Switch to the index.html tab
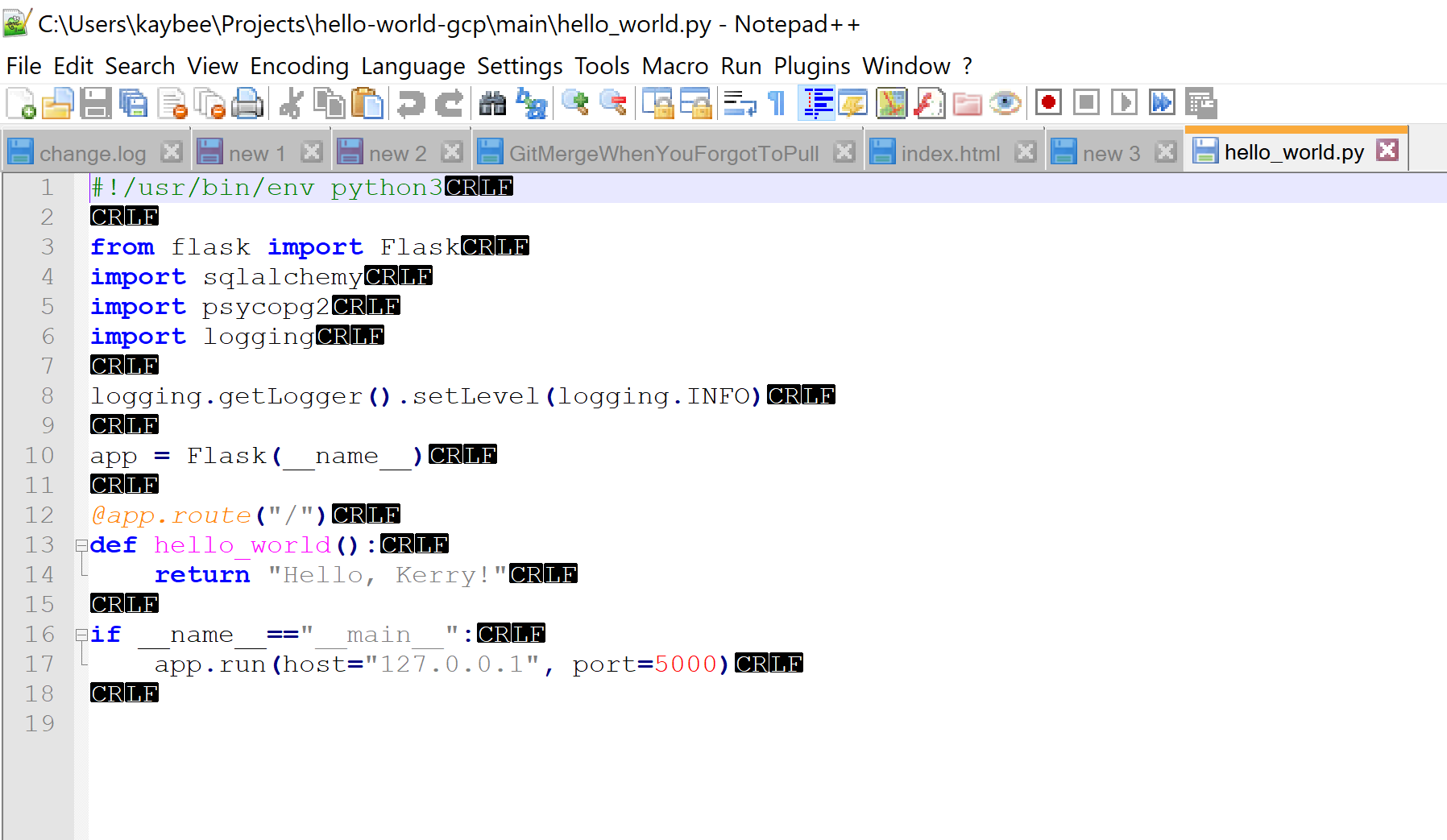Screen dimensions: 1447x840 pyautogui.click(x=950, y=153)
